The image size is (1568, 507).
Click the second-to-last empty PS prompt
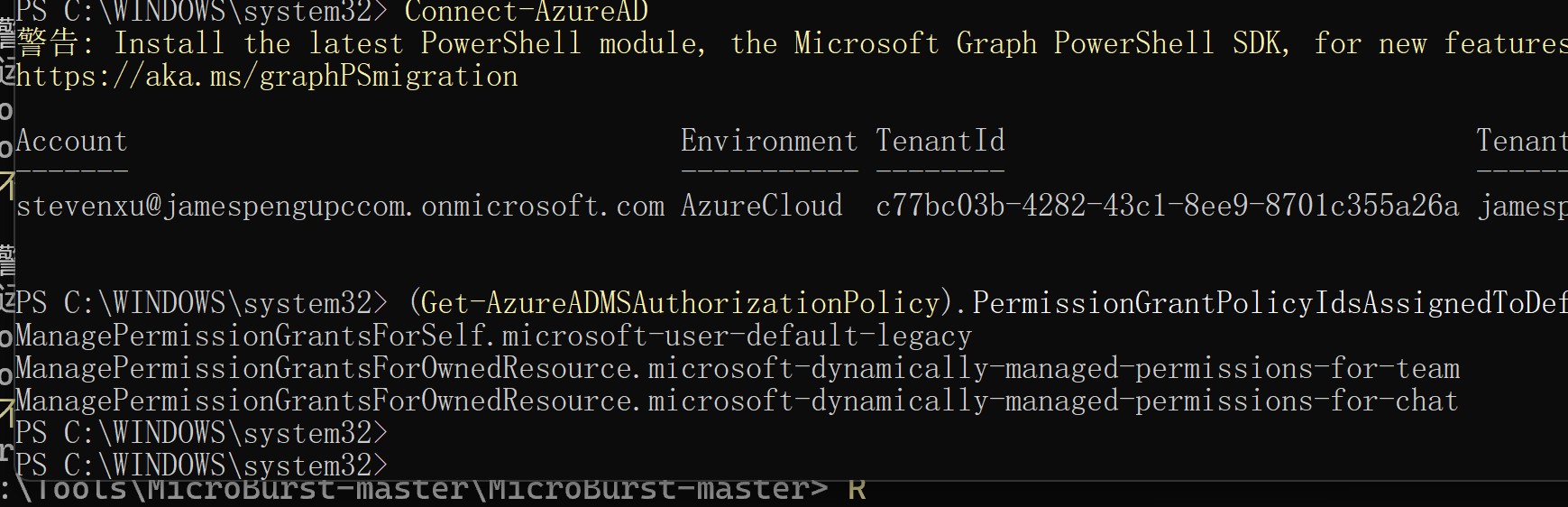[202, 433]
